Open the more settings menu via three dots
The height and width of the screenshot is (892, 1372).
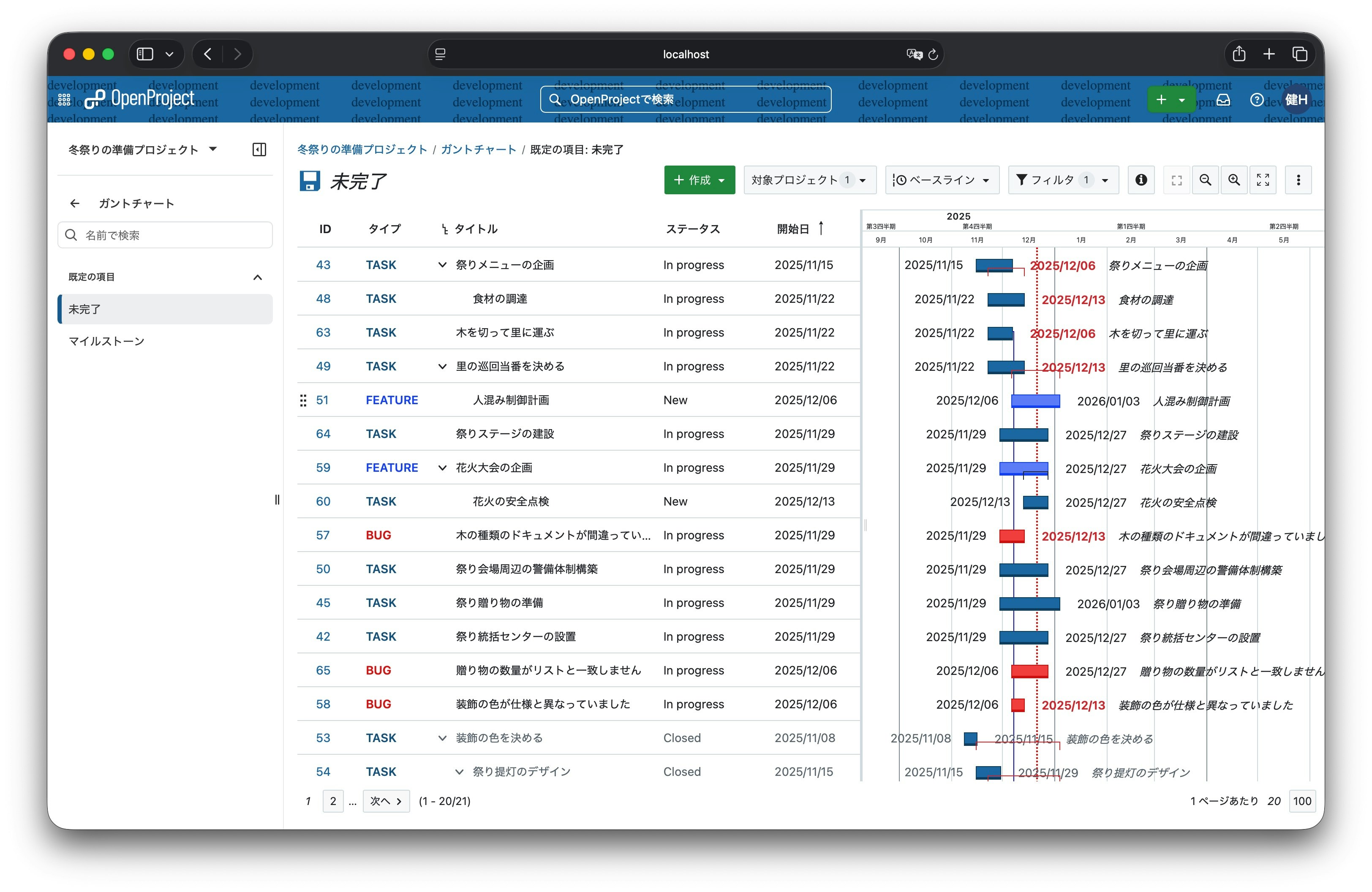click(1299, 180)
